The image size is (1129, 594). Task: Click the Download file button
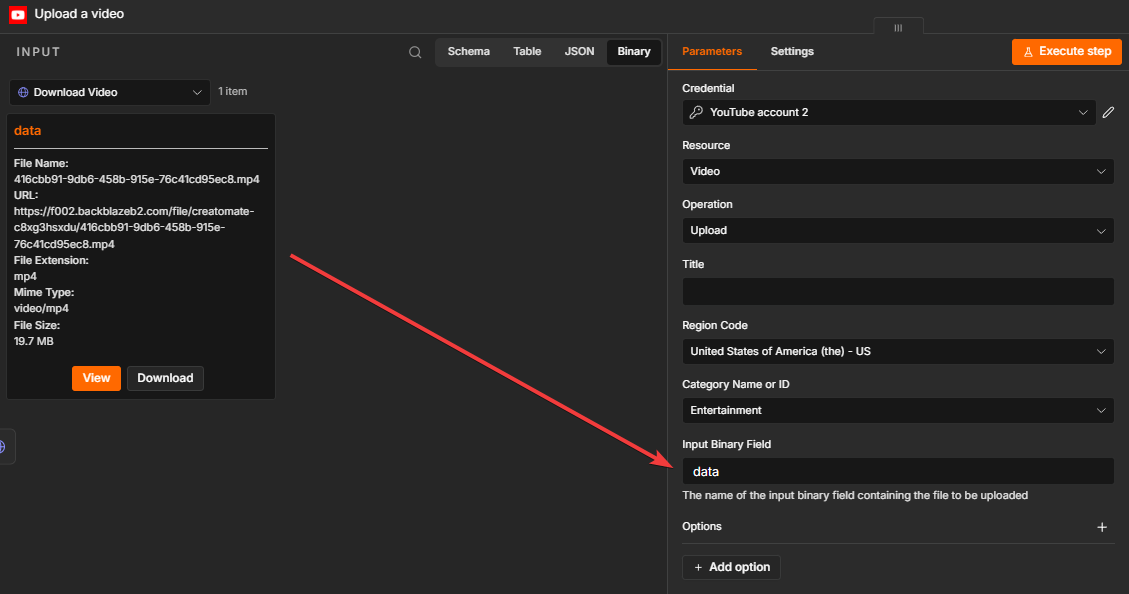tap(165, 378)
